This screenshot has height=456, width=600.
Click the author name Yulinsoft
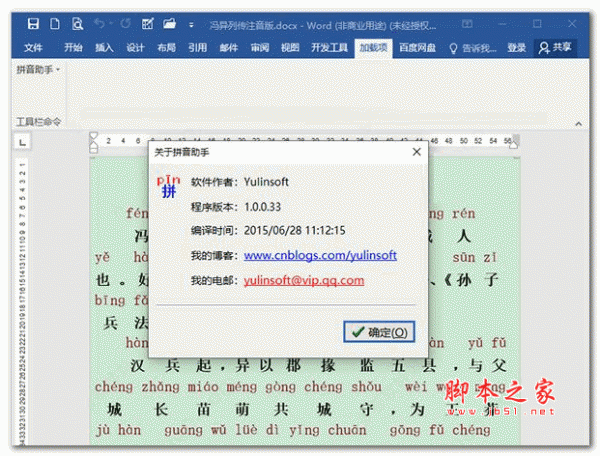point(266,182)
